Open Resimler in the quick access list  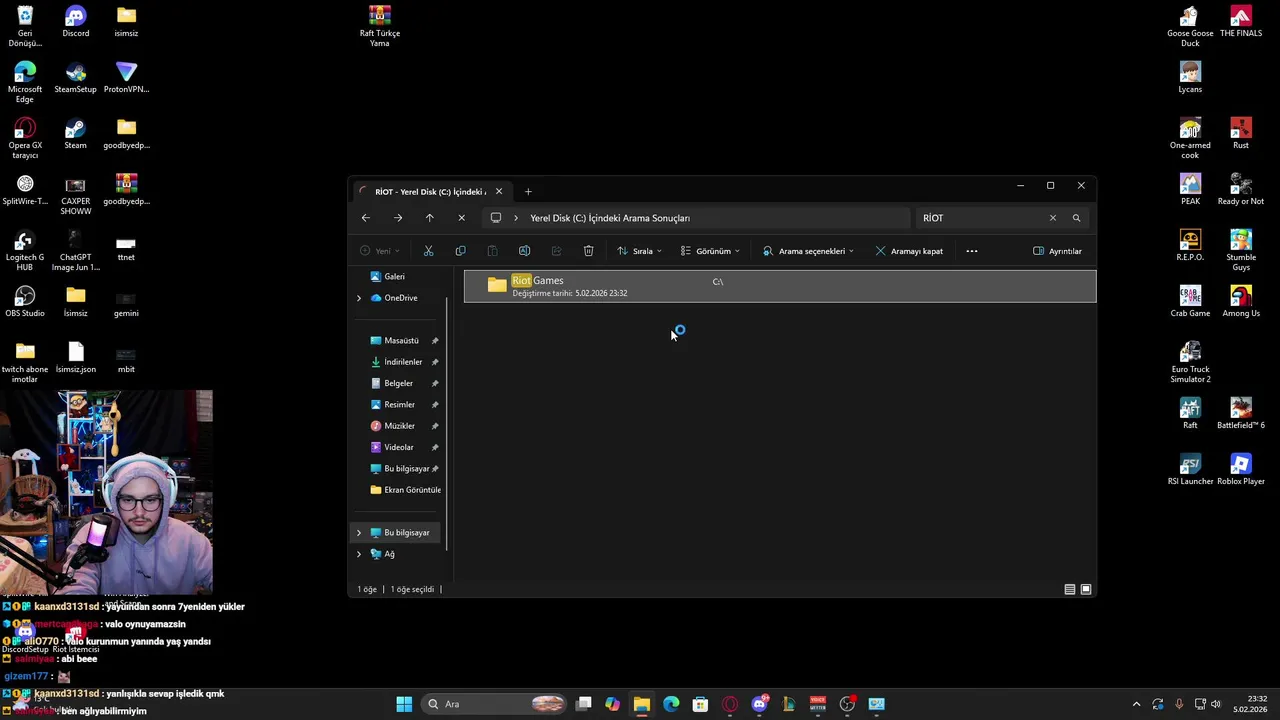click(399, 405)
